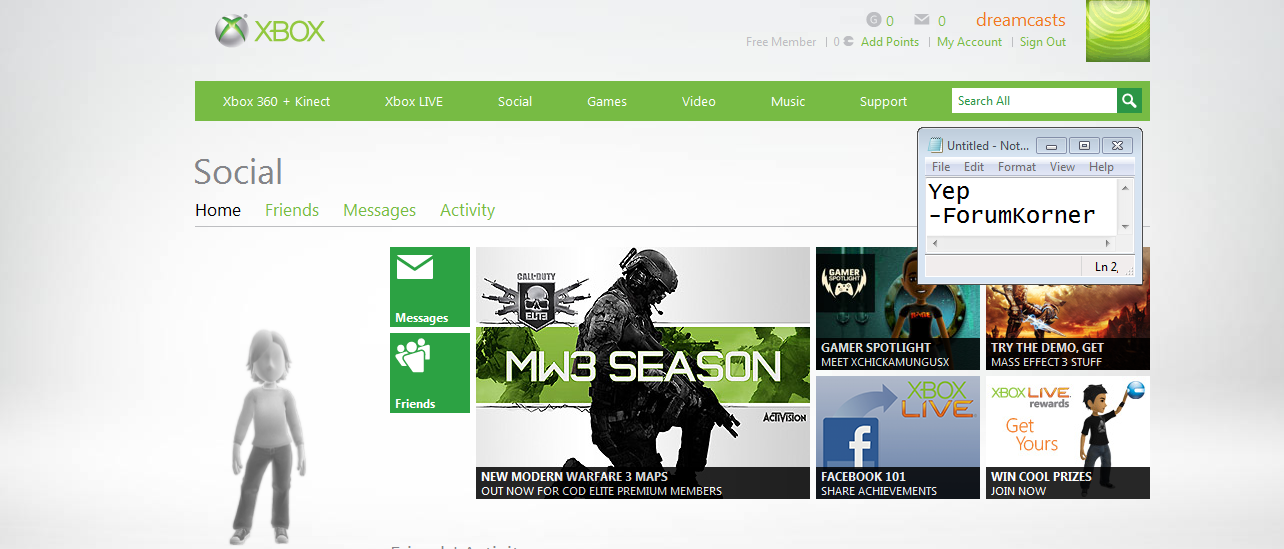Screen dimensions: 1284x549
Task: Open the MW3 Season banner
Action: [643, 373]
